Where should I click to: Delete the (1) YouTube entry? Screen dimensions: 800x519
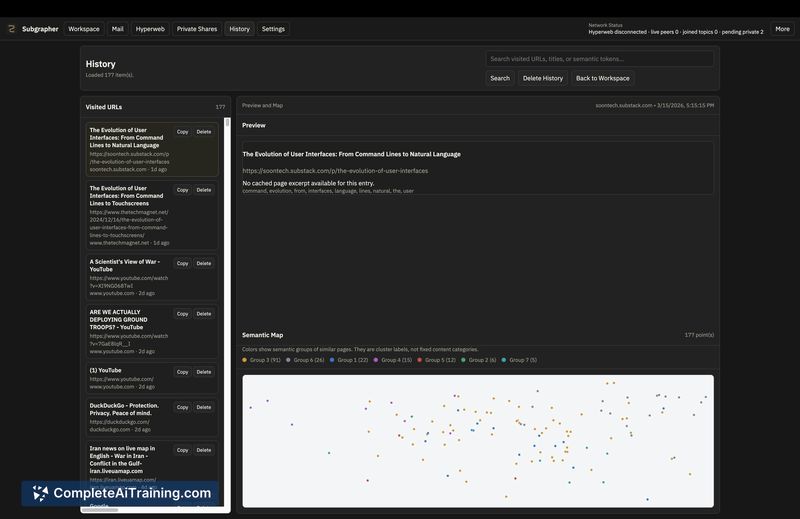point(204,372)
